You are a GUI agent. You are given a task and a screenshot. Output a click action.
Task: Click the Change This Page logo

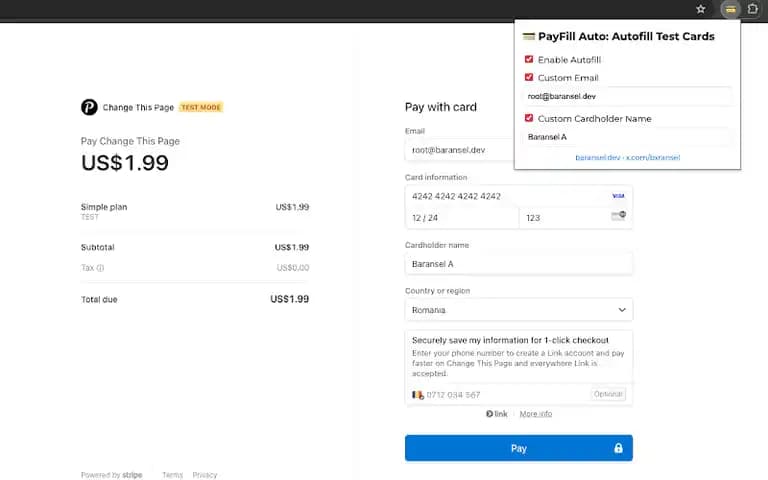[x=89, y=107]
